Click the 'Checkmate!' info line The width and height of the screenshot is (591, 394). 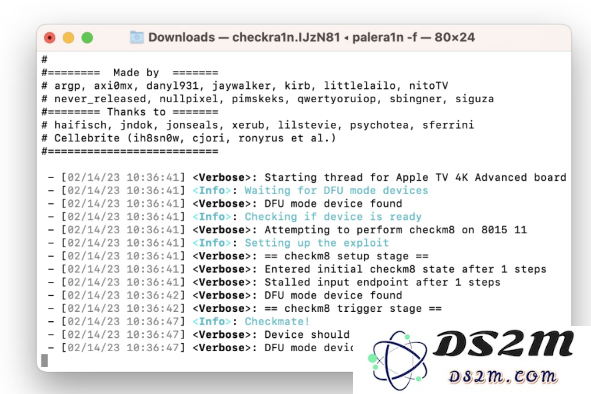pos(179,322)
